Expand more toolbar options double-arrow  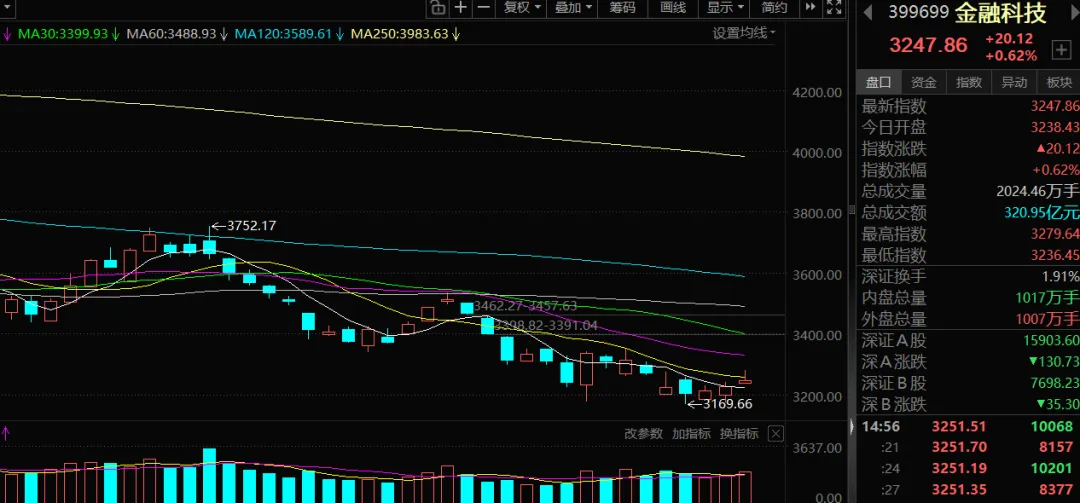tap(811, 8)
